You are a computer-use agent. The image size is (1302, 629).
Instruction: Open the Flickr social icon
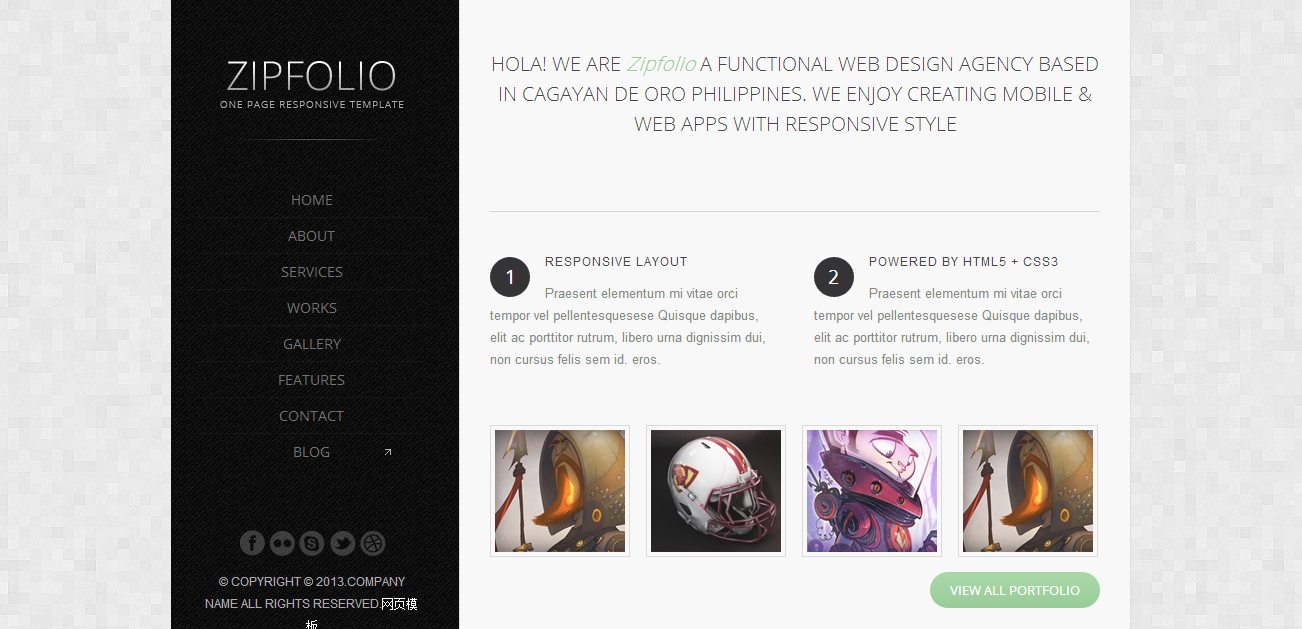[x=282, y=543]
